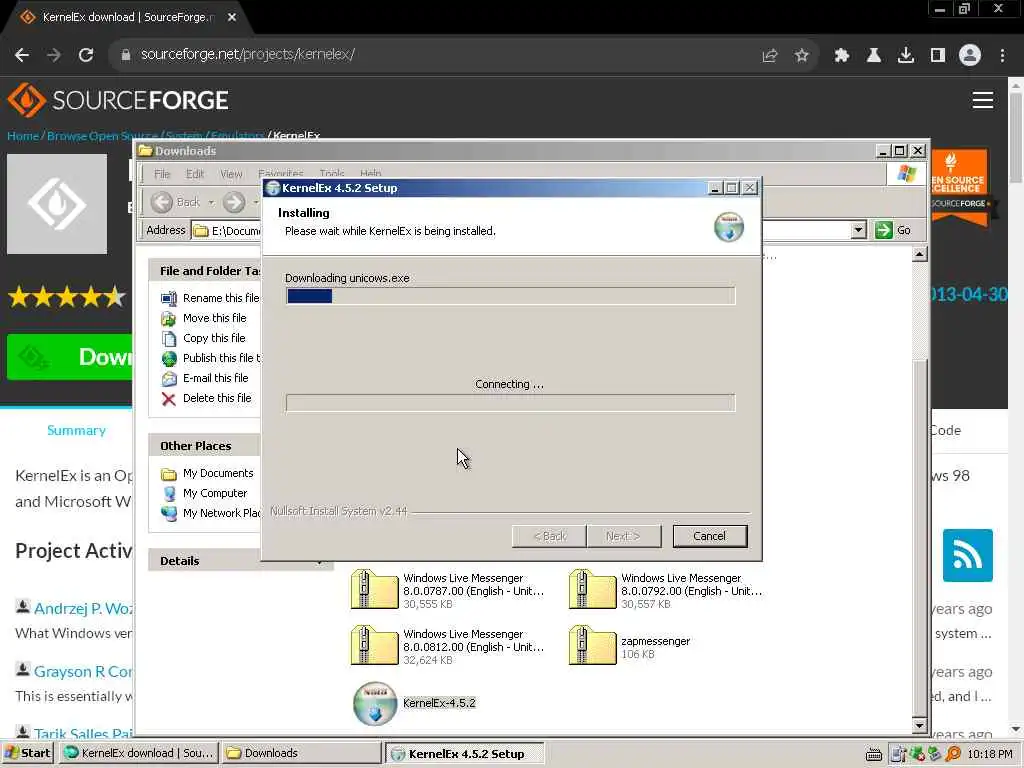This screenshot has width=1024, height=768.
Task: Open Chrome extensions puzzle icon
Action: (x=841, y=56)
